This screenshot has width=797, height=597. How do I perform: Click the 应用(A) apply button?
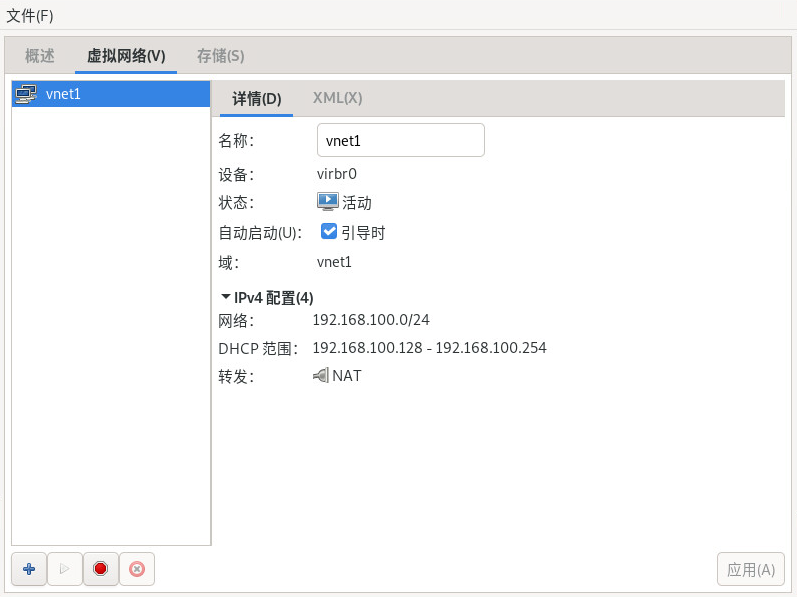[750, 569]
